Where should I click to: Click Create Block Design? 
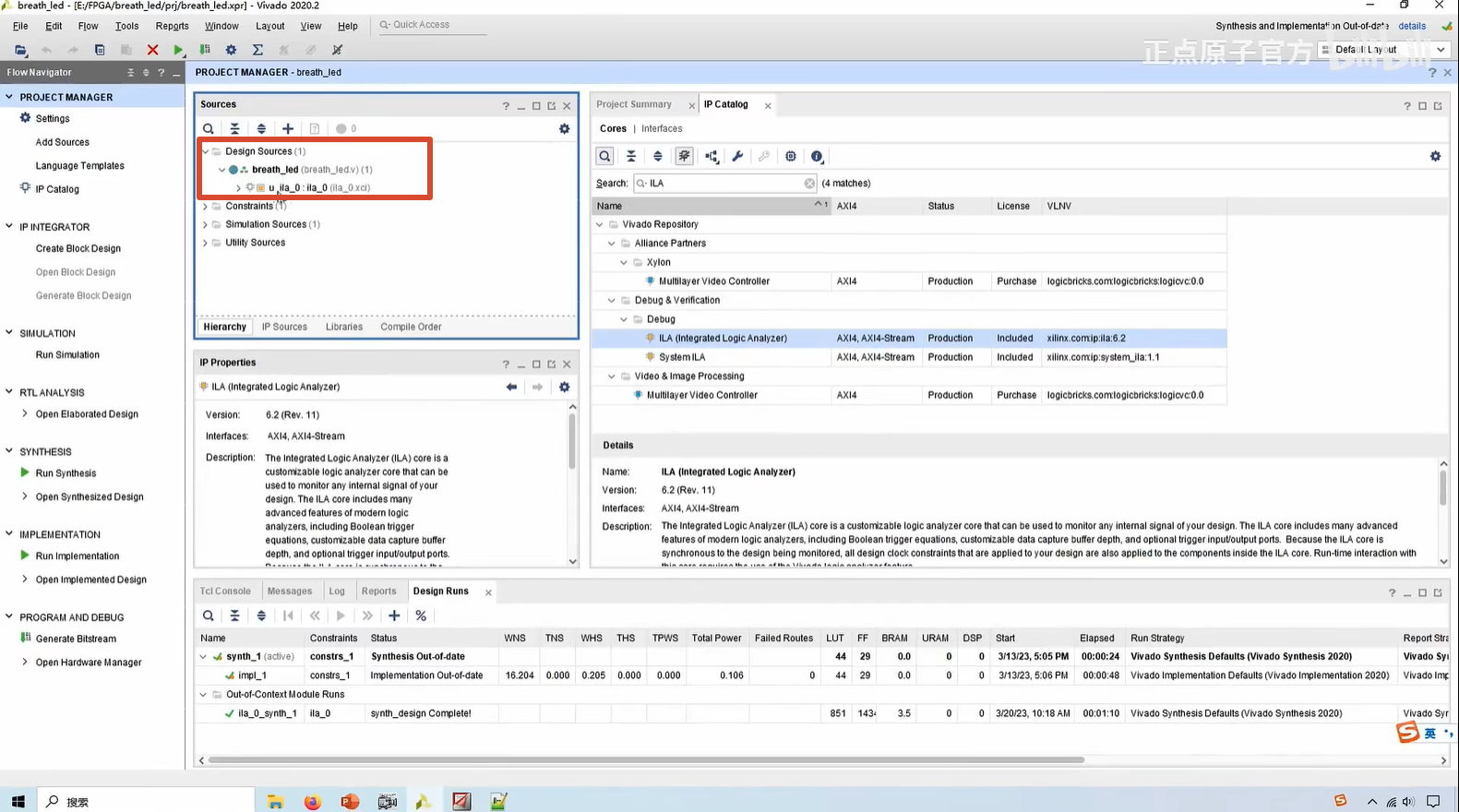pyautogui.click(x=78, y=248)
